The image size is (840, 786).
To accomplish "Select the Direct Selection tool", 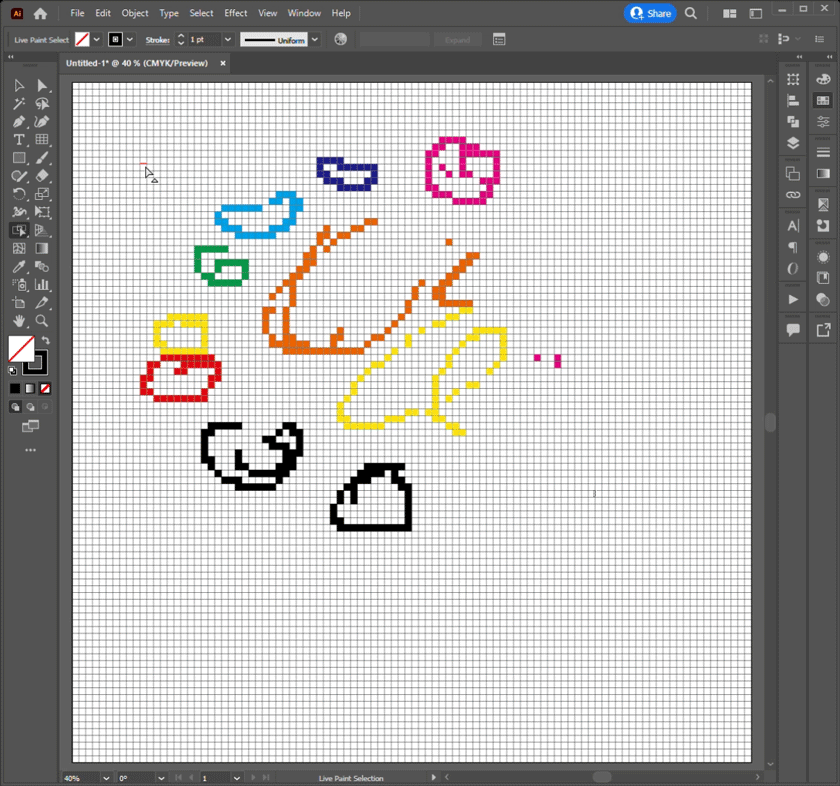I will coord(42,86).
